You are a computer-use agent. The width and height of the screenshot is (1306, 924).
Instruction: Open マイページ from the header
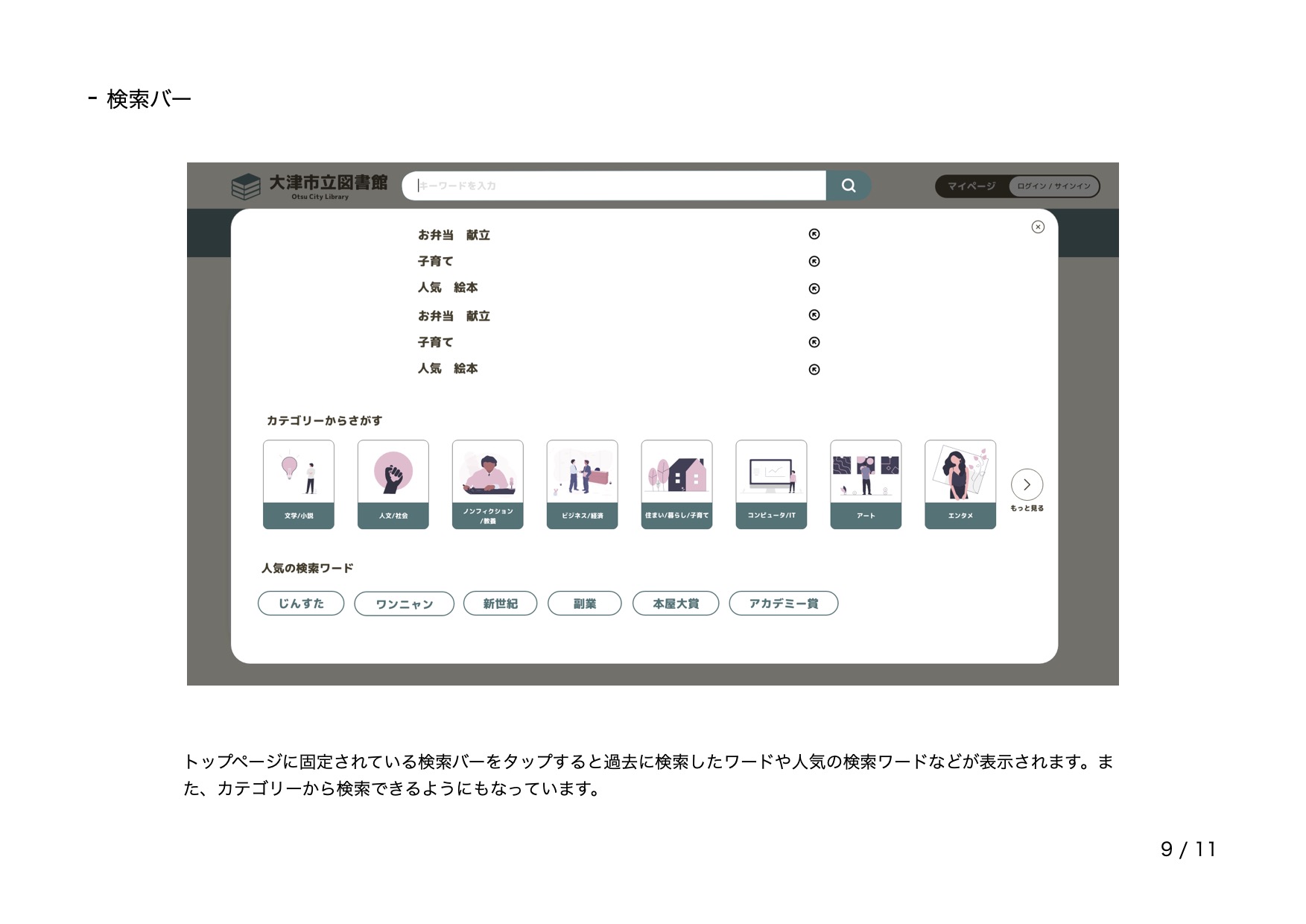[x=971, y=186]
